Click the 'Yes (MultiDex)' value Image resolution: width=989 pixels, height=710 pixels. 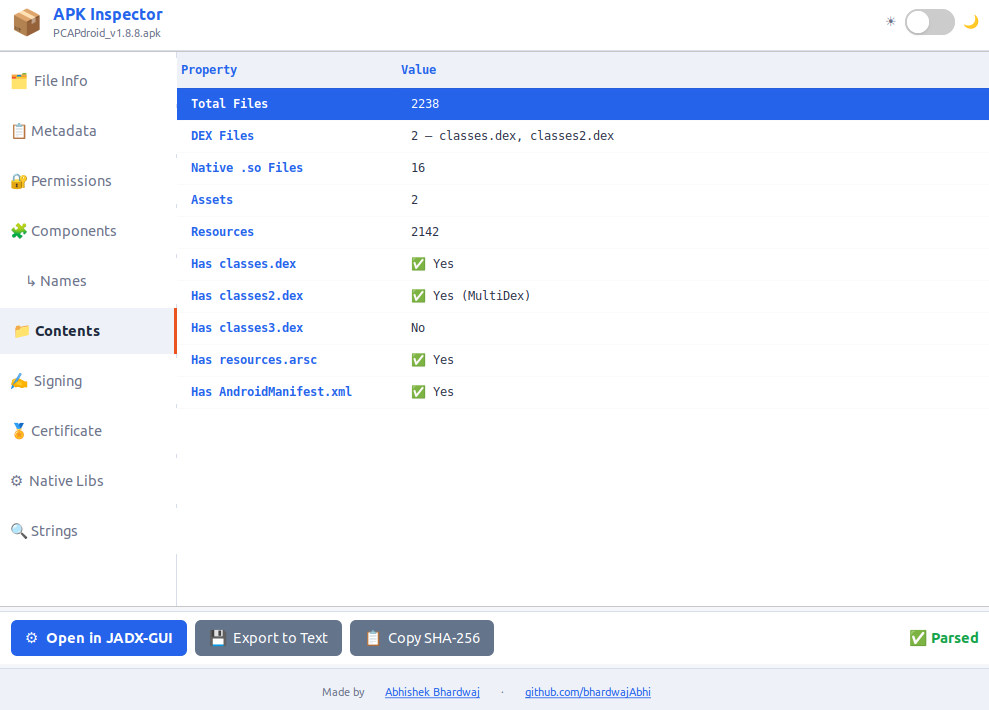click(482, 296)
